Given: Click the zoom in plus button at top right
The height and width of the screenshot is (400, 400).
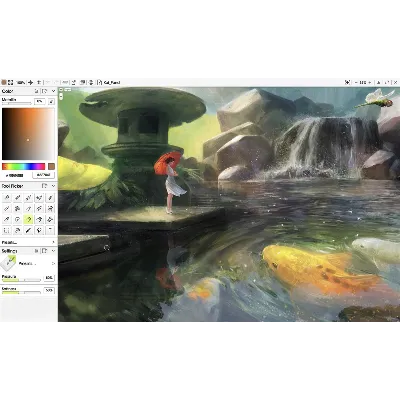Looking at the screenshot, I should coord(369,82).
